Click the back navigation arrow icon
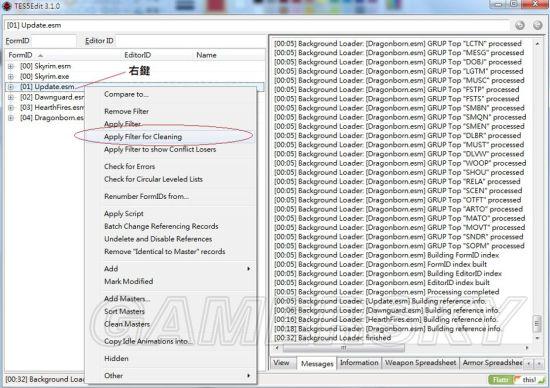The height and width of the screenshot is (388, 550). click(520, 25)
